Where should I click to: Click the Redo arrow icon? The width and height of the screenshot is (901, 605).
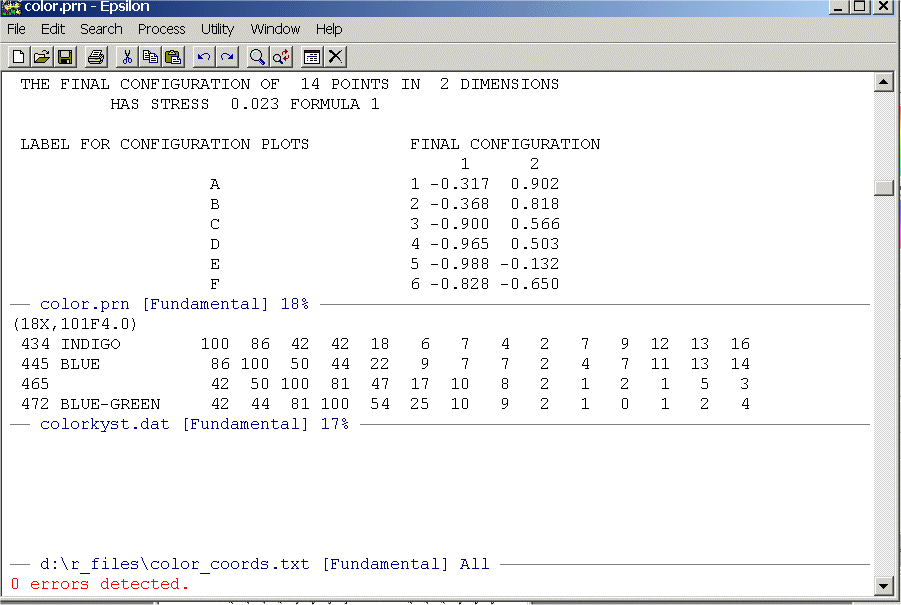click(227, 57)
